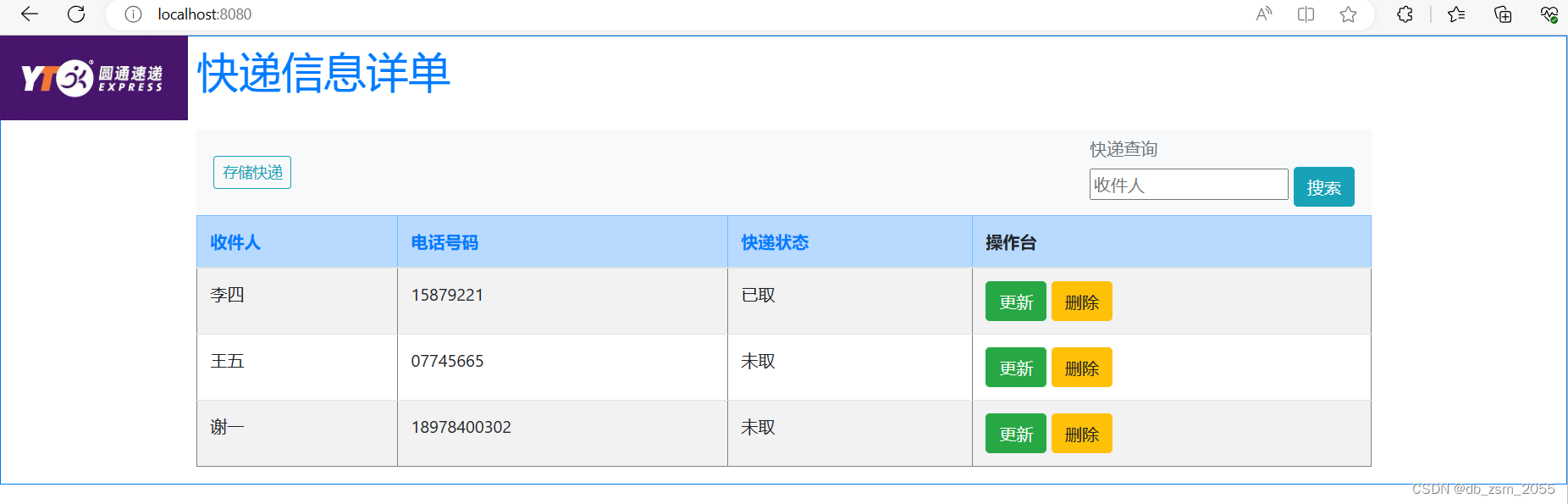Reload the page with the refresh icon
Screen dimensions: 1568x504
pyautogui.click(x=76, y=14)
